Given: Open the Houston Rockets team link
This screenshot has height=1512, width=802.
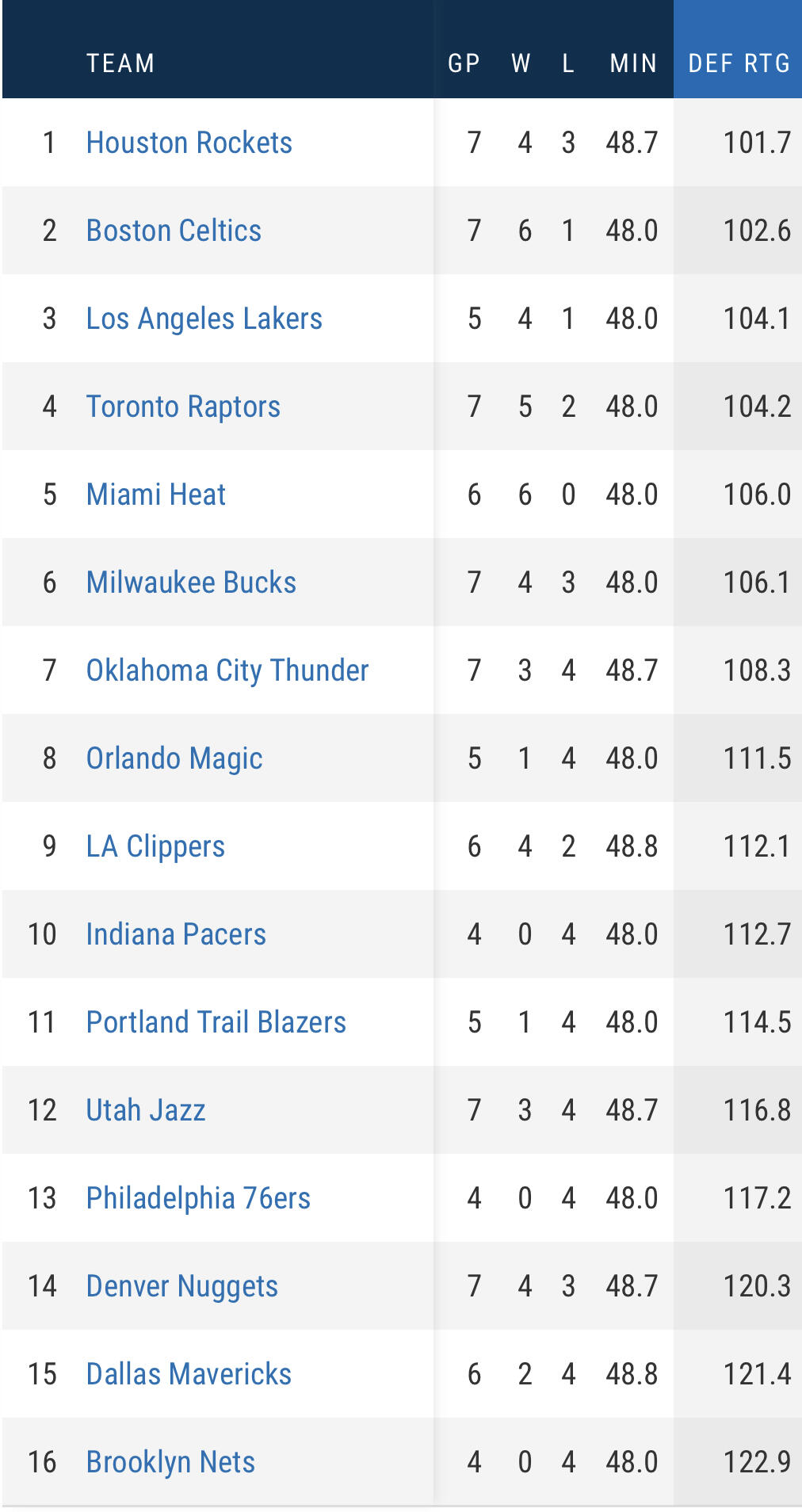Looking at the screenshot, I should pyautogui.click(x=189, y=143).
